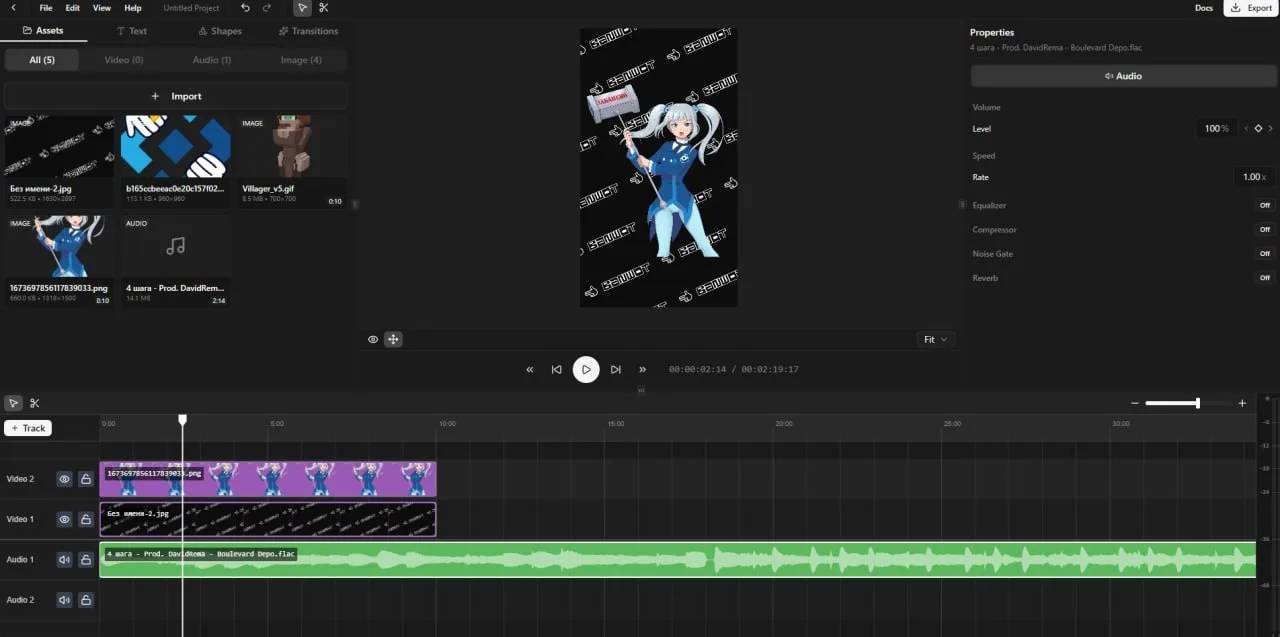
Task: Lock the Video 2 track
Action: [x=86, y=479]
